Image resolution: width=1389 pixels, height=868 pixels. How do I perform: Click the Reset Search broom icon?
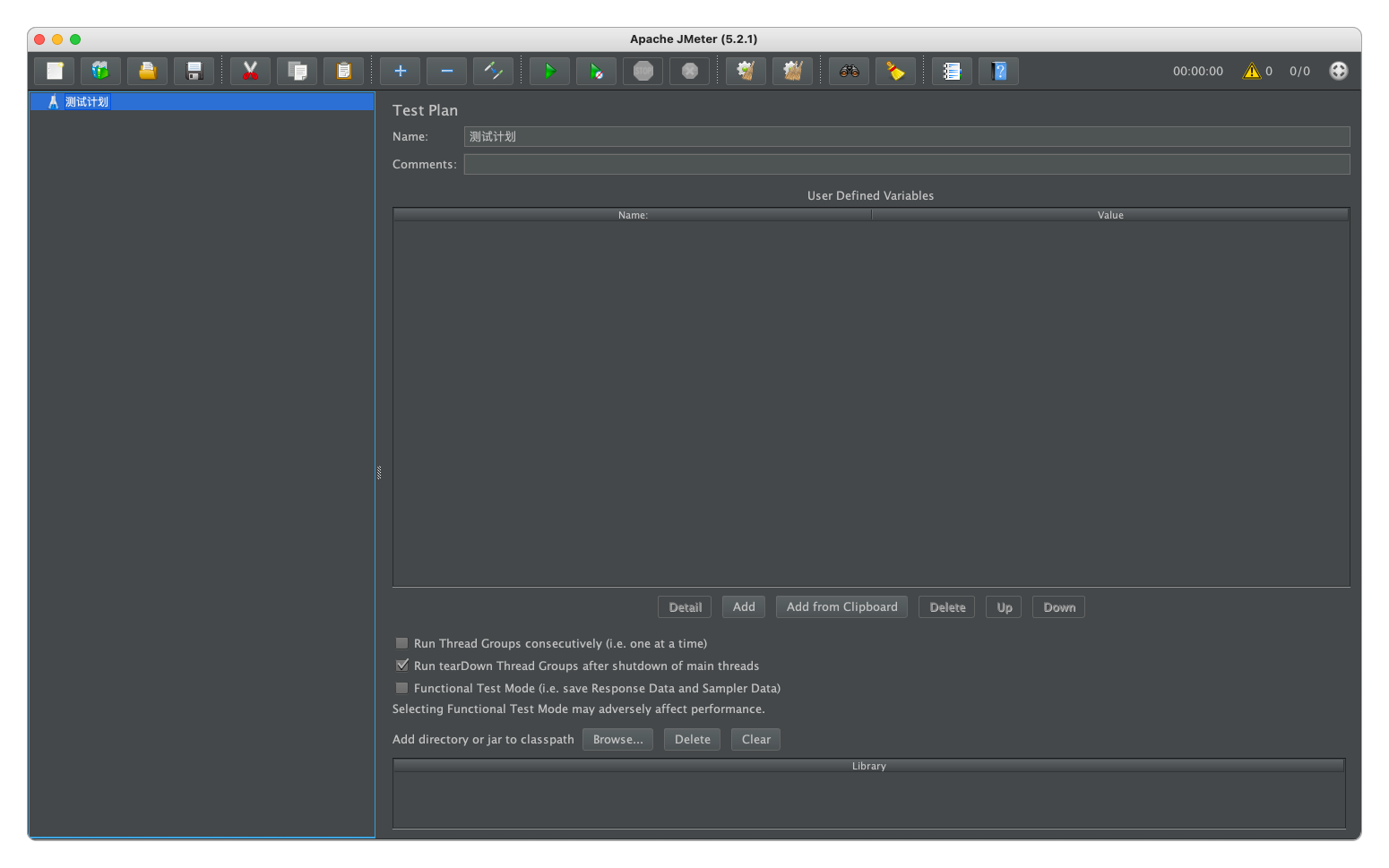(x=895, y=71)
